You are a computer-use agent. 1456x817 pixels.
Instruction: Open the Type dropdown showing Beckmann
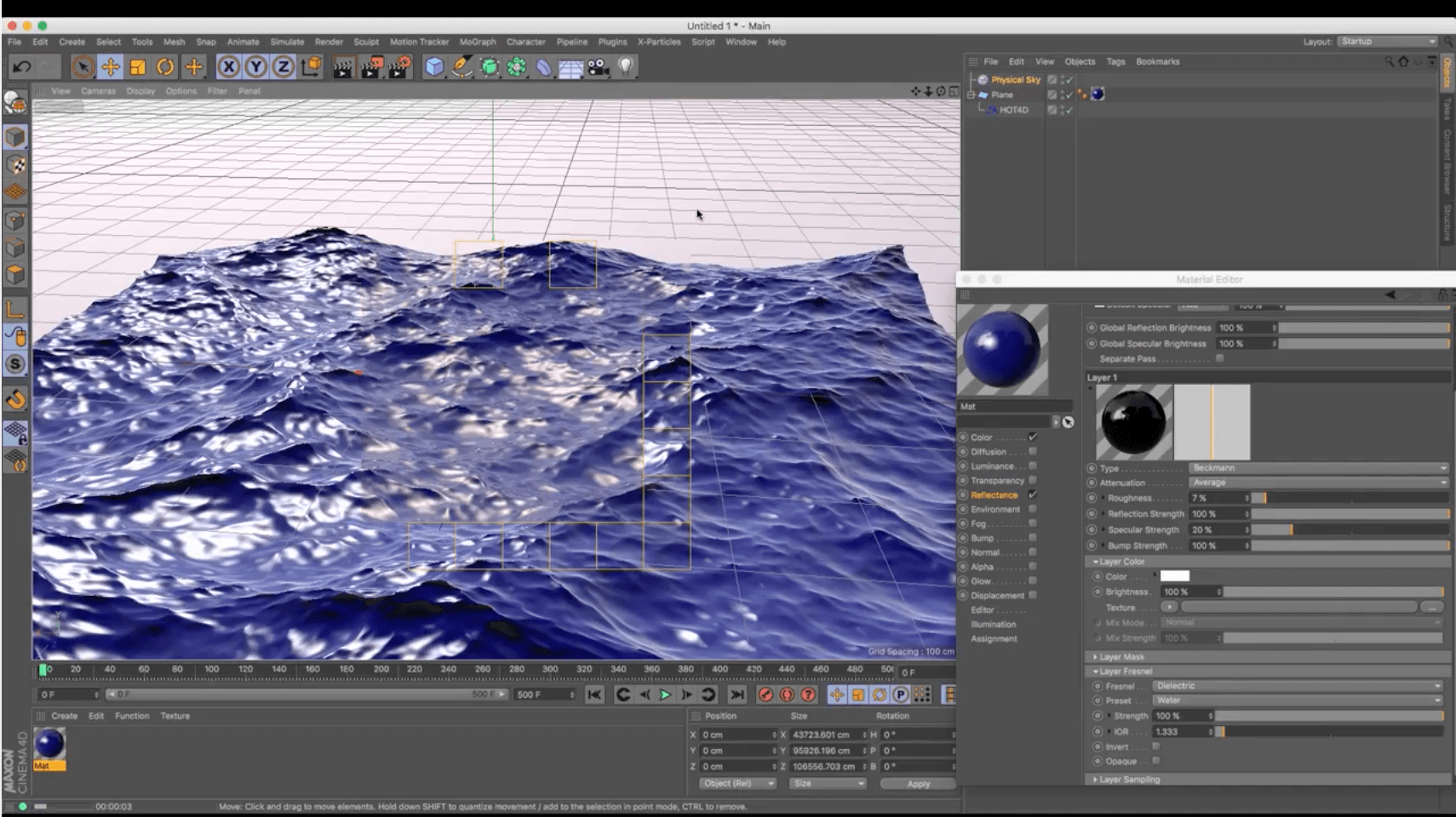(1317, 468)
